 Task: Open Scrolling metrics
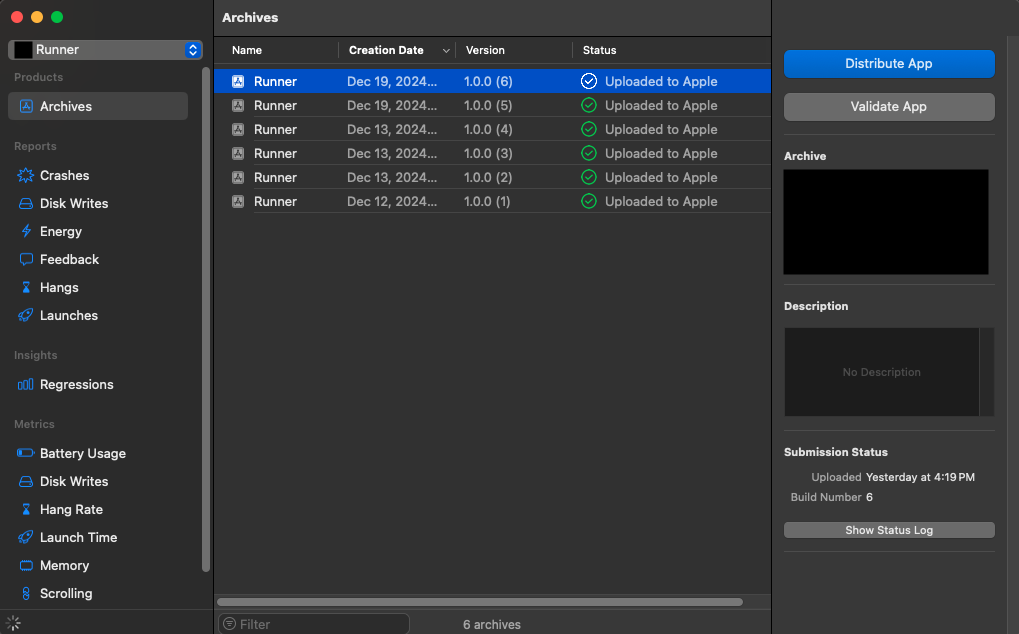pyautogui.click(x=66, y=593)
